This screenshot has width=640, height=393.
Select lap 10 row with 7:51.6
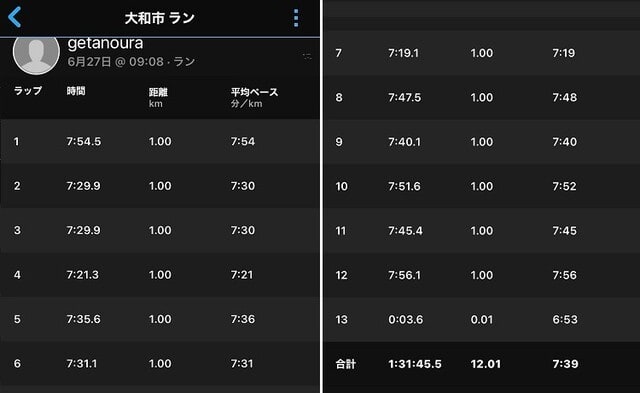coord(482,186)
